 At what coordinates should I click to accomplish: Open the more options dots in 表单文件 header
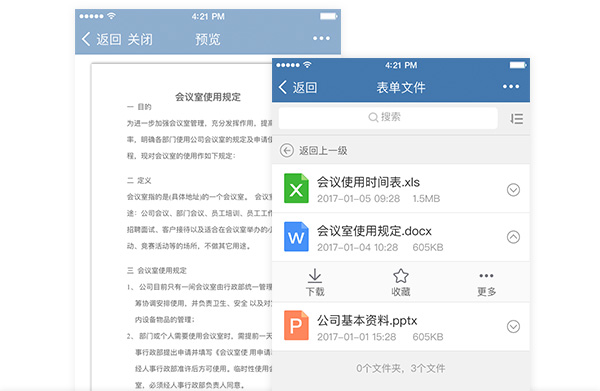tap(511, 87)
